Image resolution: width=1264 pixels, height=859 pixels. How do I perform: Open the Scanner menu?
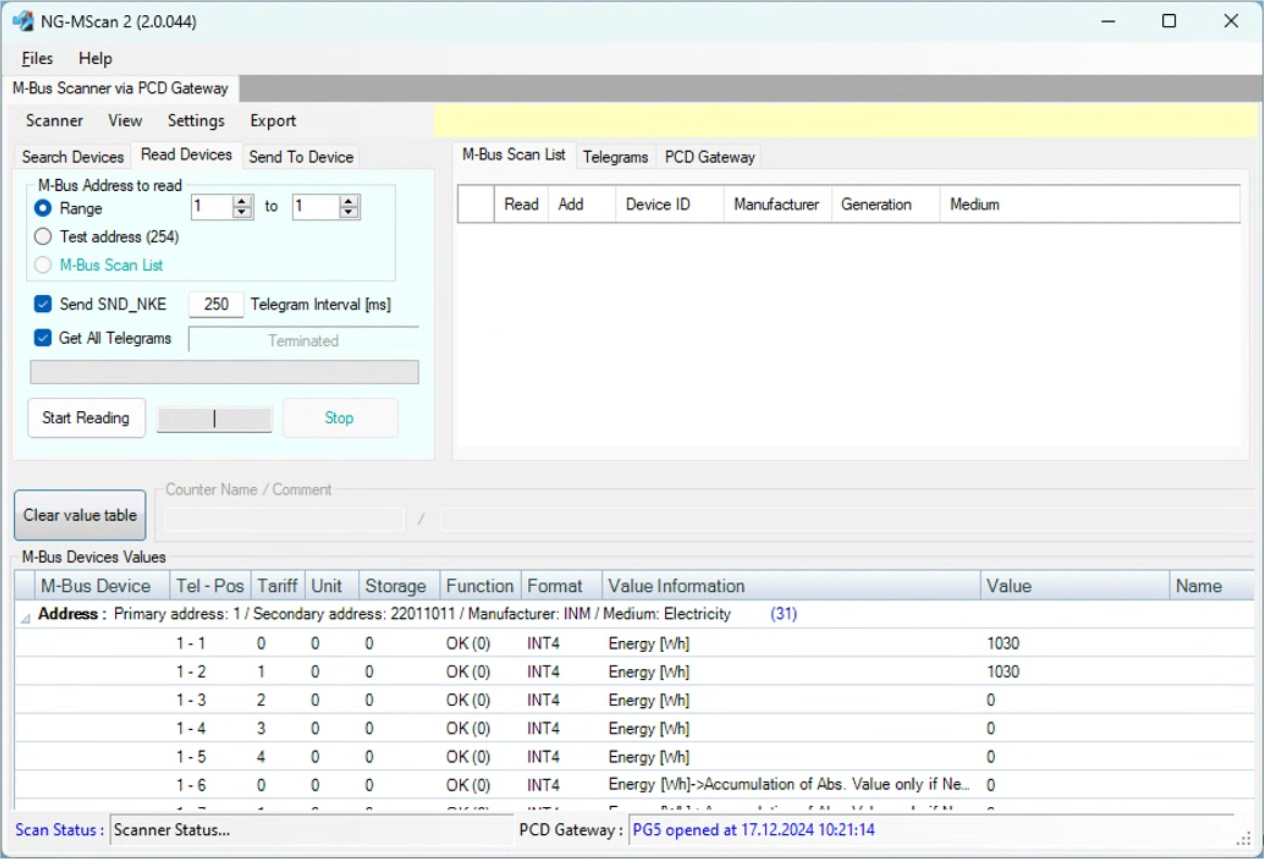[x=54, y=120]
